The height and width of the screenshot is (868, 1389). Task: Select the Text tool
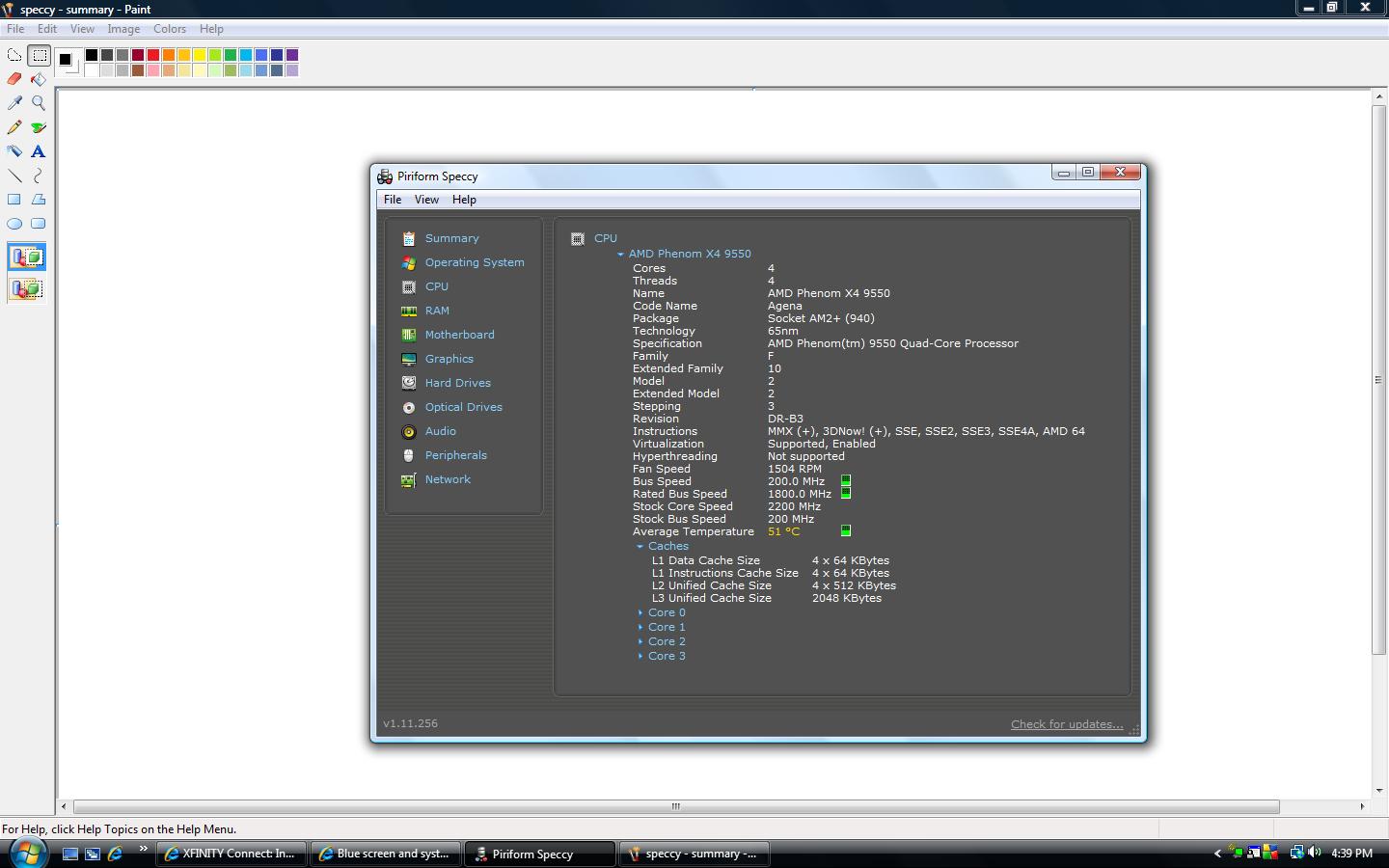39,151
